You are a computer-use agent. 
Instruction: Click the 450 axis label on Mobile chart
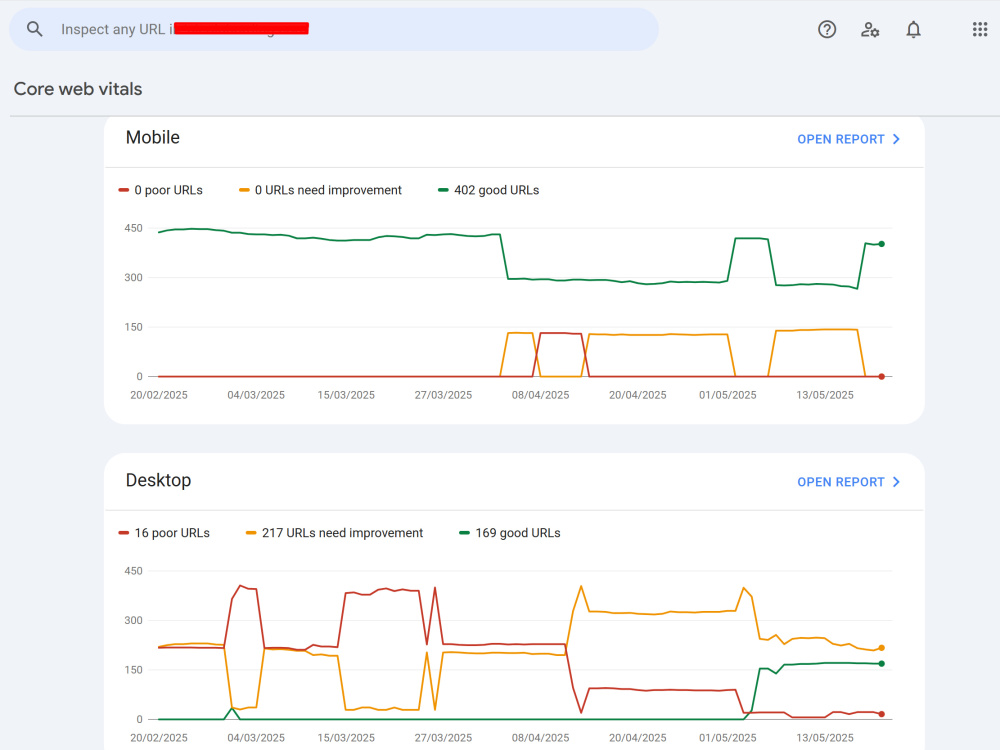[x=133, y=228]
